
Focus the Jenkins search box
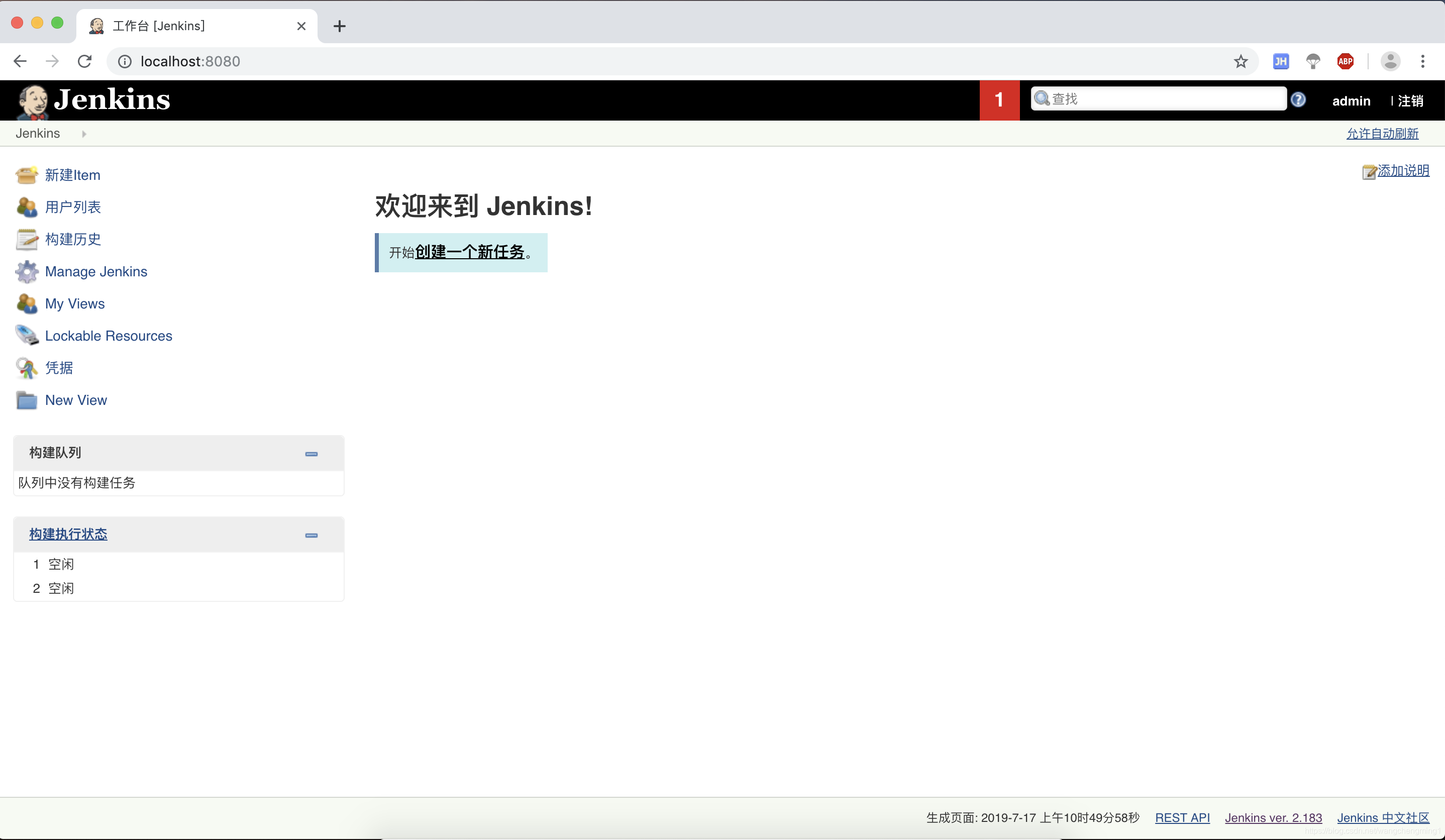click(1164, 98)
